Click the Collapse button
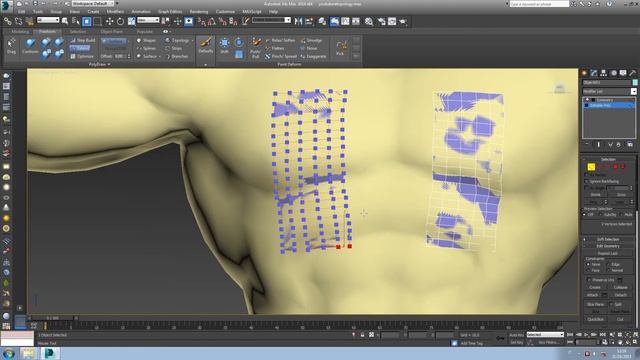The height and width of the screenshot is (360, 640). tap(620, 287)
